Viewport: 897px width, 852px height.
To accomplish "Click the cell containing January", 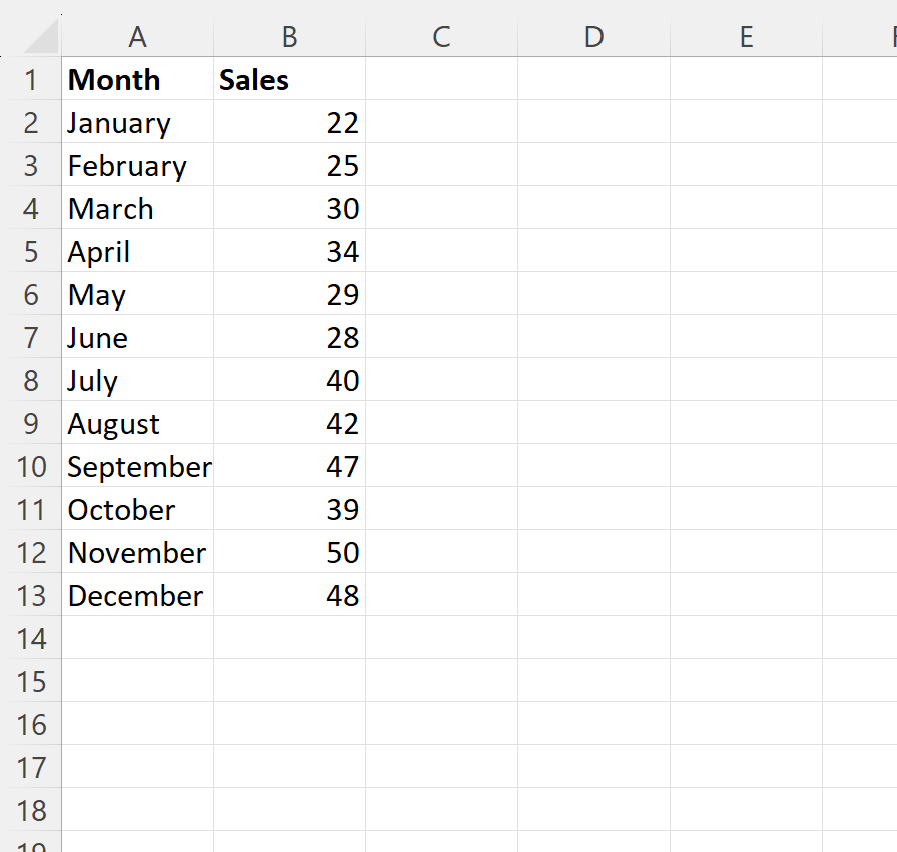I will 137,122.
